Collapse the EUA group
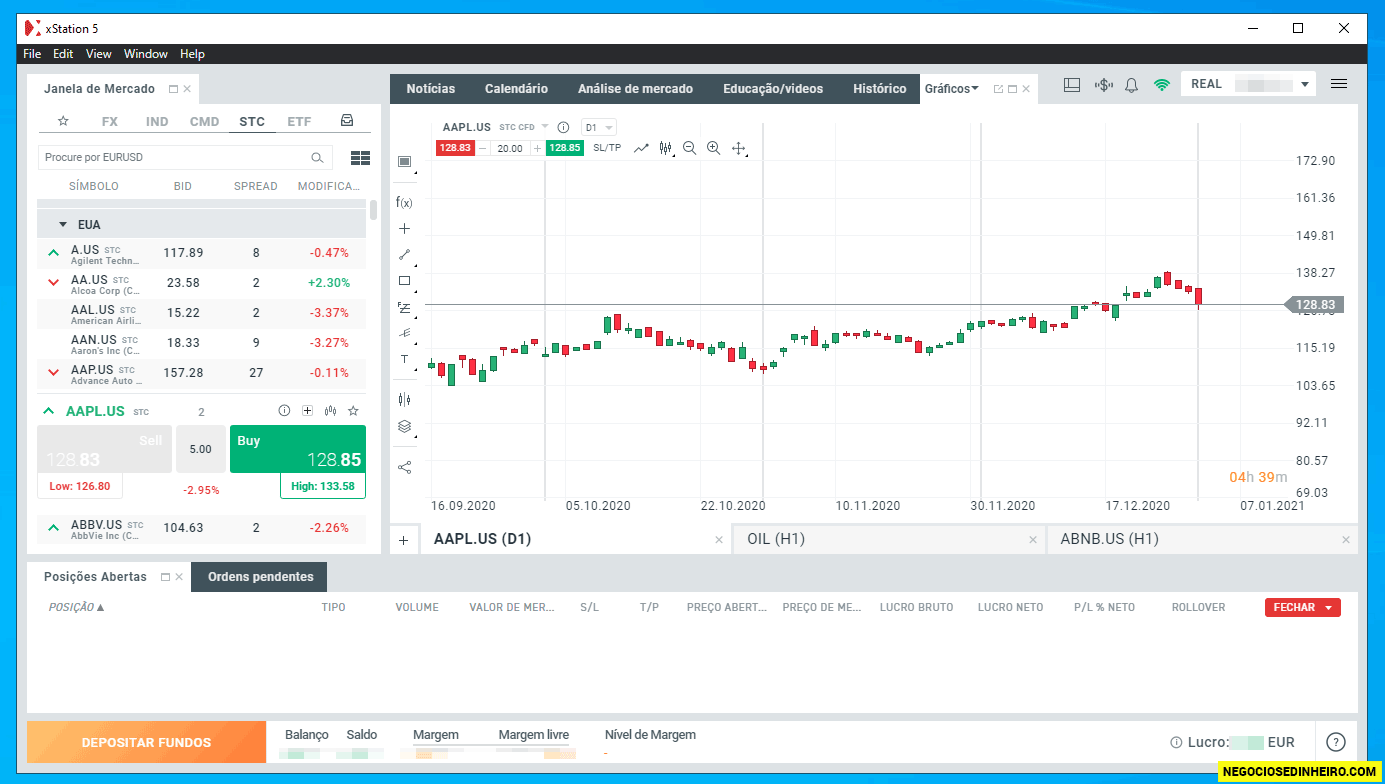The height and width of the screenshot is (784, 1385). 62,225
